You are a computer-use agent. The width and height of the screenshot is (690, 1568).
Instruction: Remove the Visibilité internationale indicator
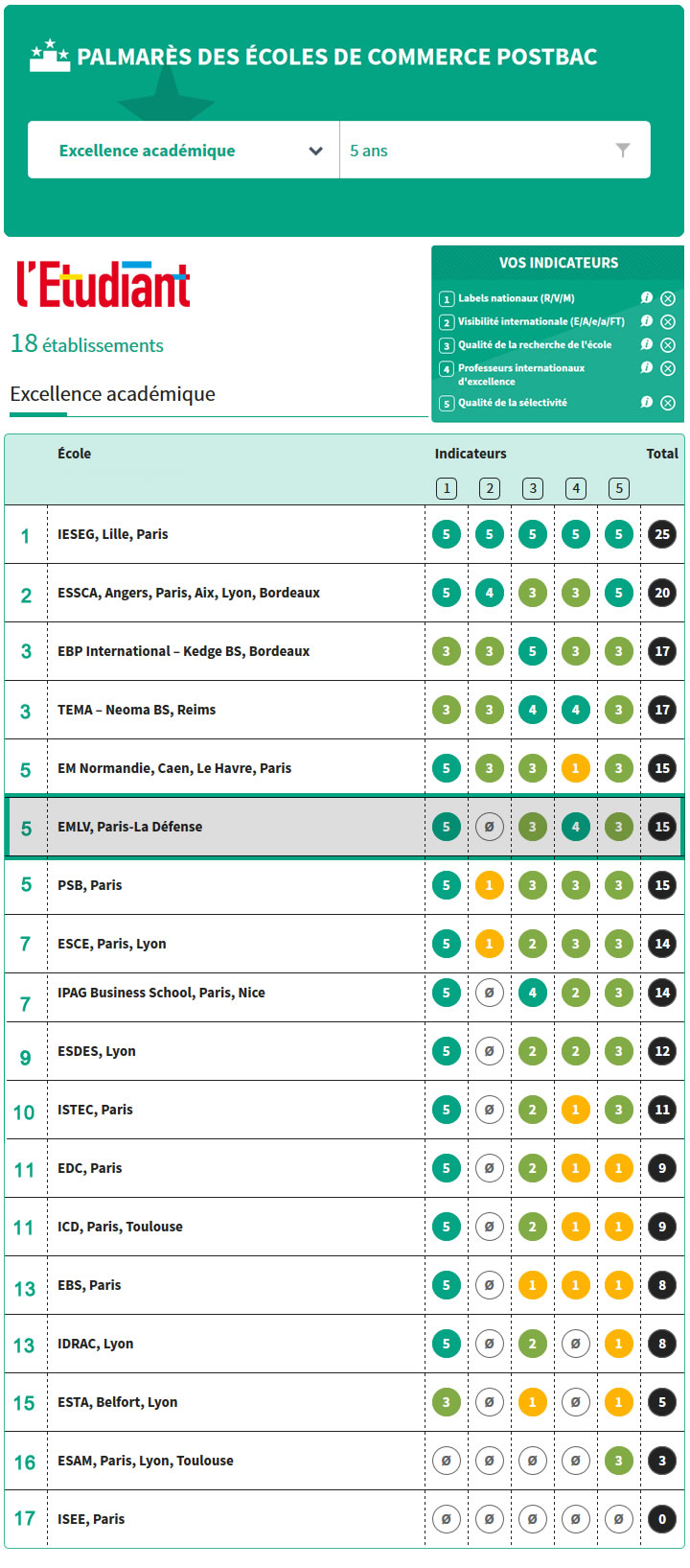668,322
